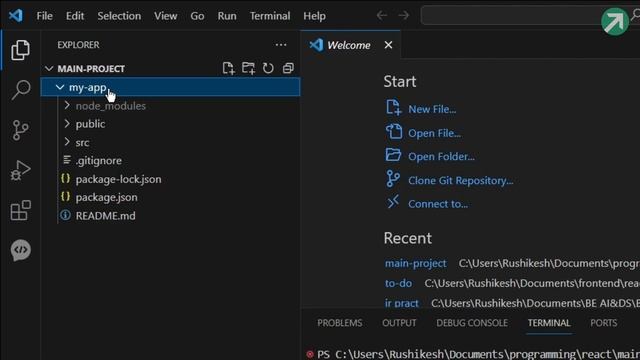This screenshot has height=360, width=640.
Task: Switch to the PORTS panel tab
Action: 604,323
